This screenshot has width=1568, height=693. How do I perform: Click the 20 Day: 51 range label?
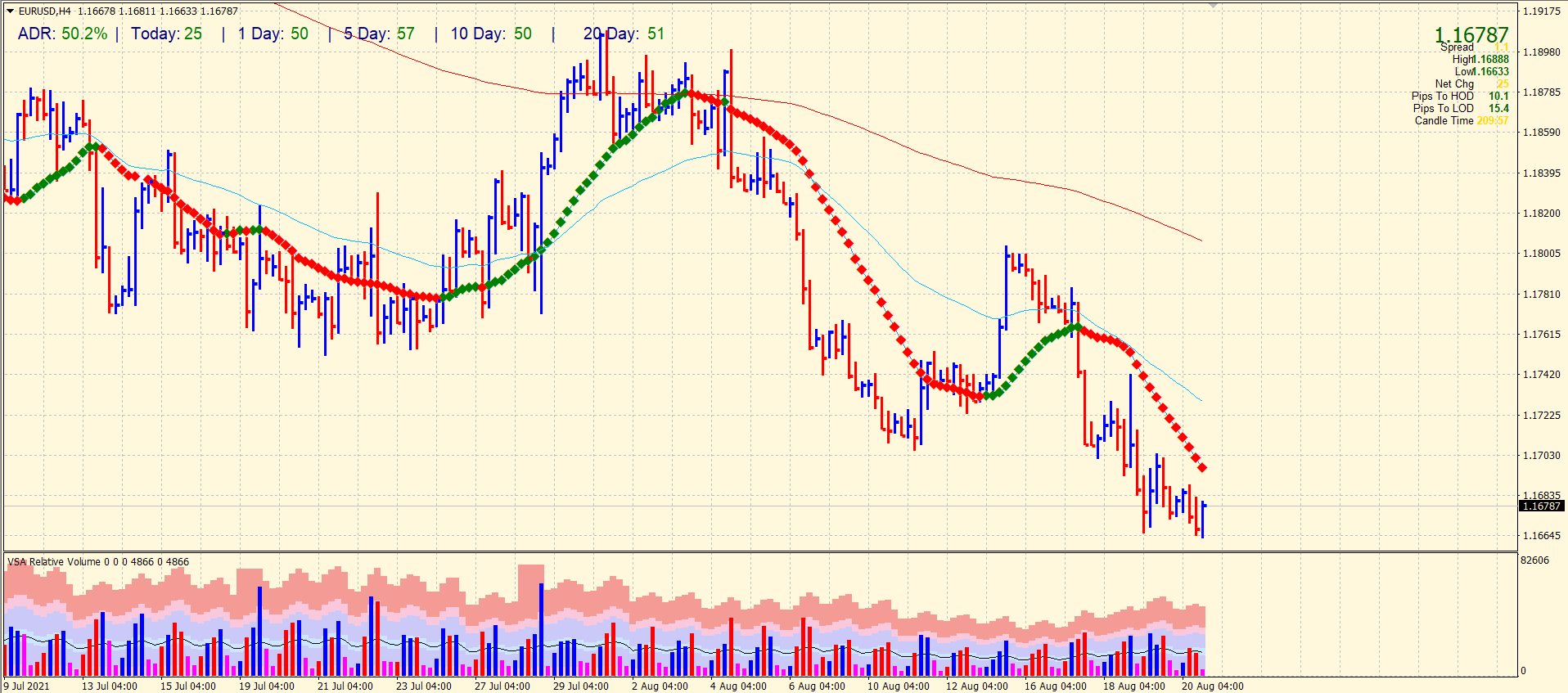tap(624, 34)
